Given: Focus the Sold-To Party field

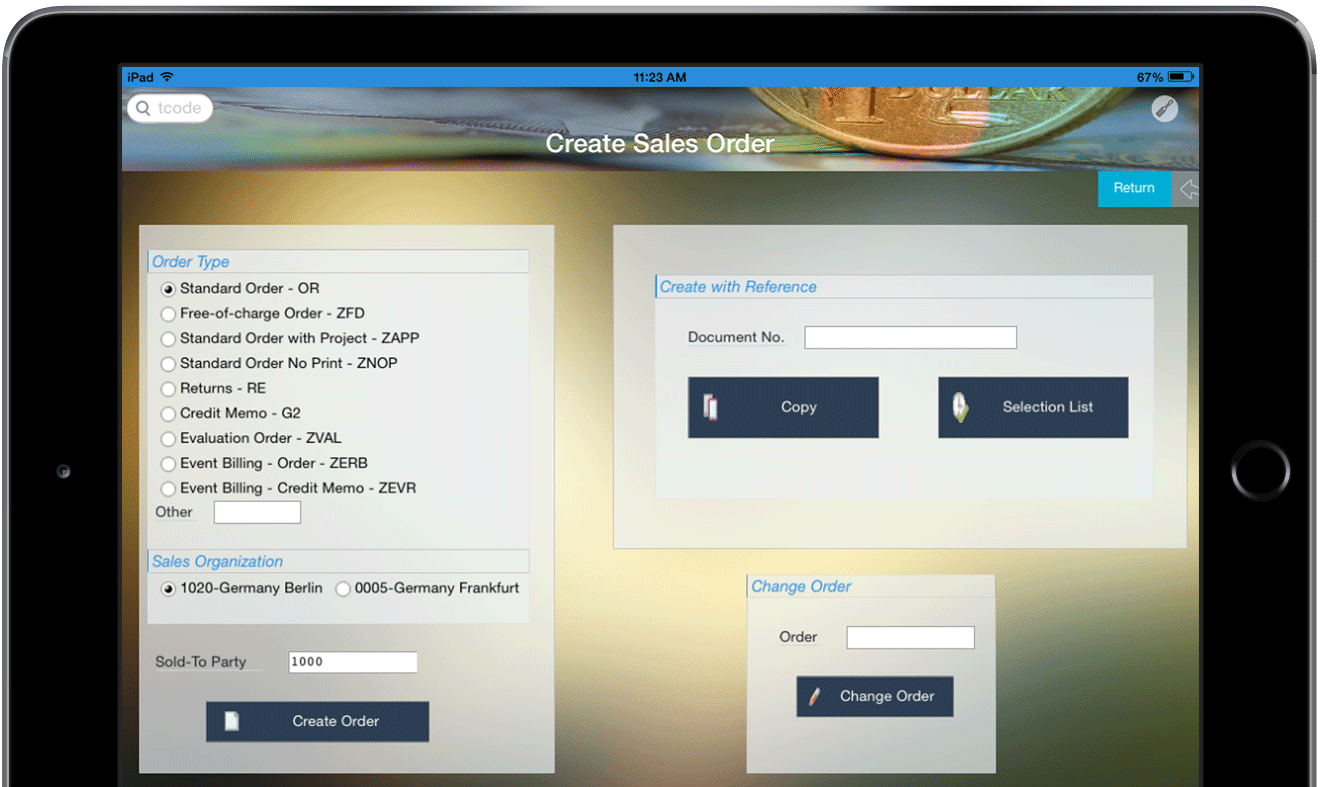Looking at the screenshot, I should click(x=352, y=662).
